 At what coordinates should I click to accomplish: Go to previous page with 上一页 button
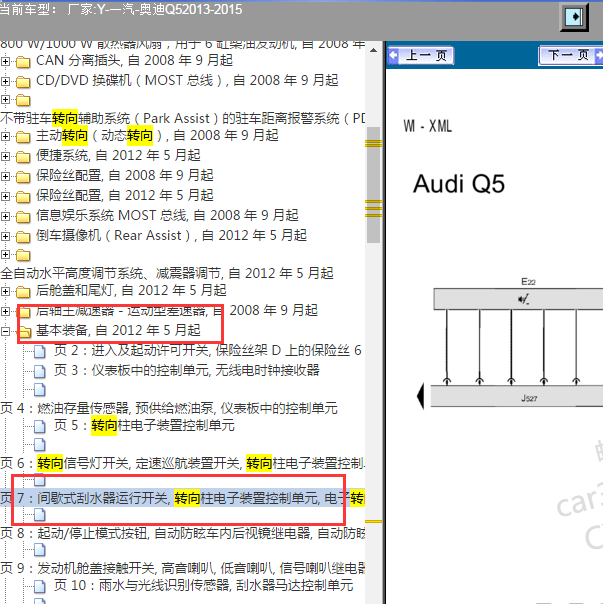pos(420,55)
